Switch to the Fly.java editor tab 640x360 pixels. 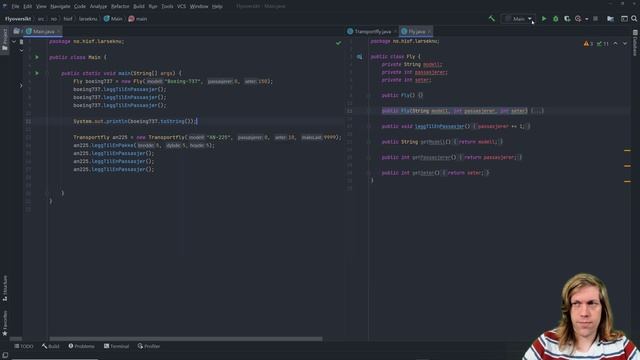pos(416,31)
